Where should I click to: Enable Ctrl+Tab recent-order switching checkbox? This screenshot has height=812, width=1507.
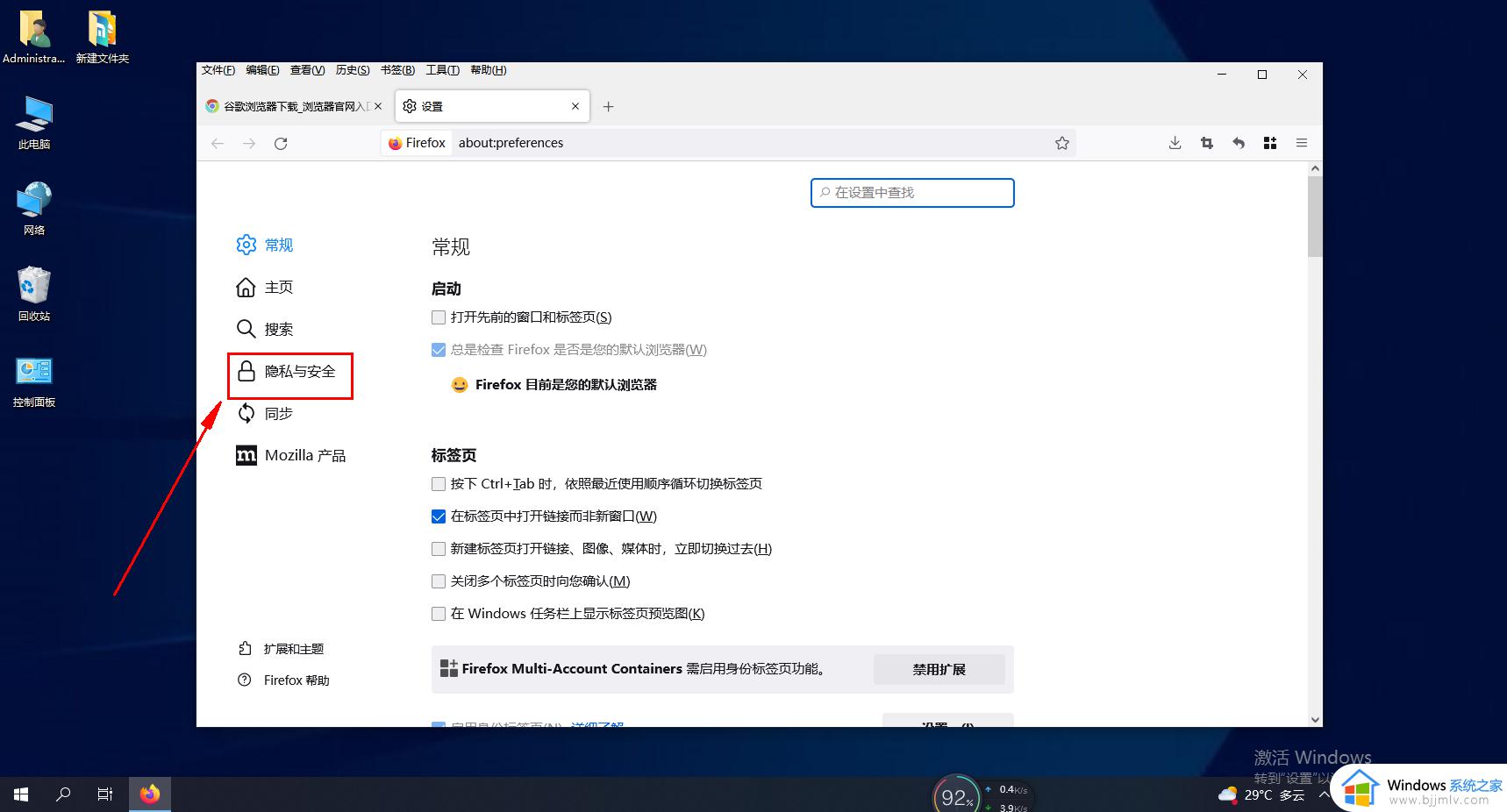439,484
